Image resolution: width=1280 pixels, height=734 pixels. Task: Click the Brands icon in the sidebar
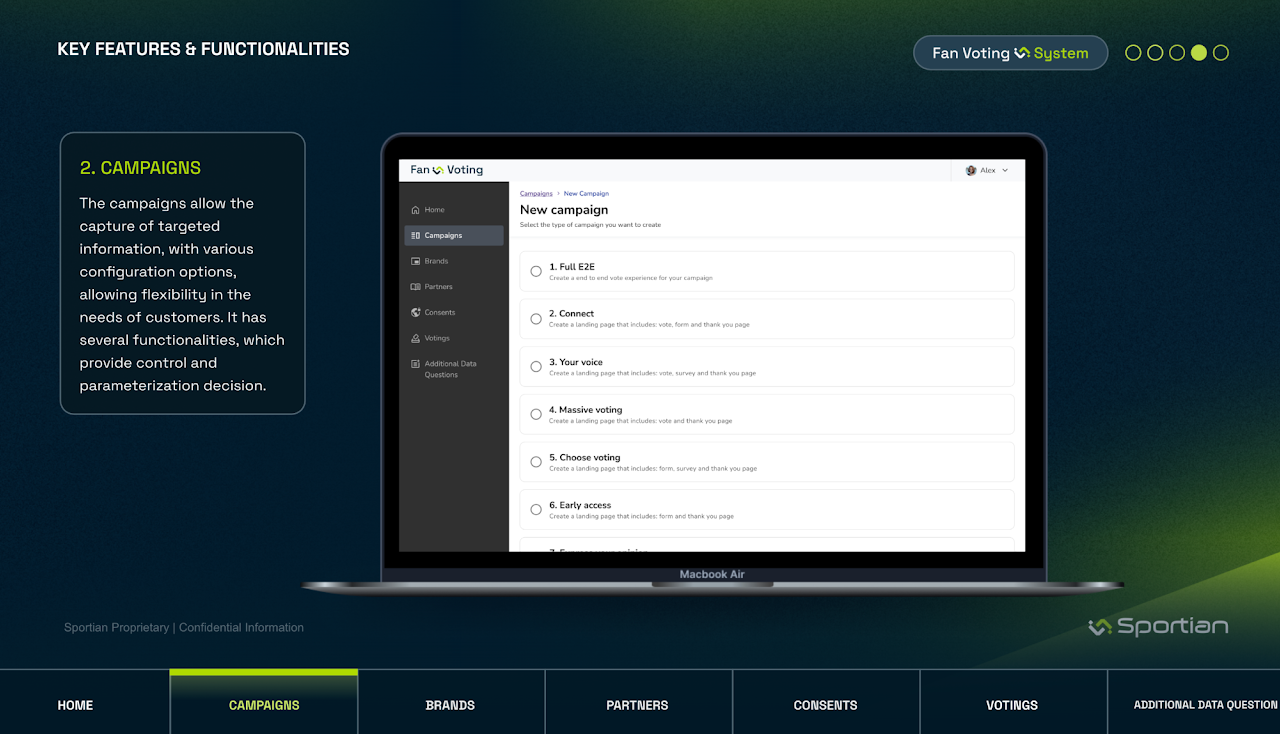point(416,261)
